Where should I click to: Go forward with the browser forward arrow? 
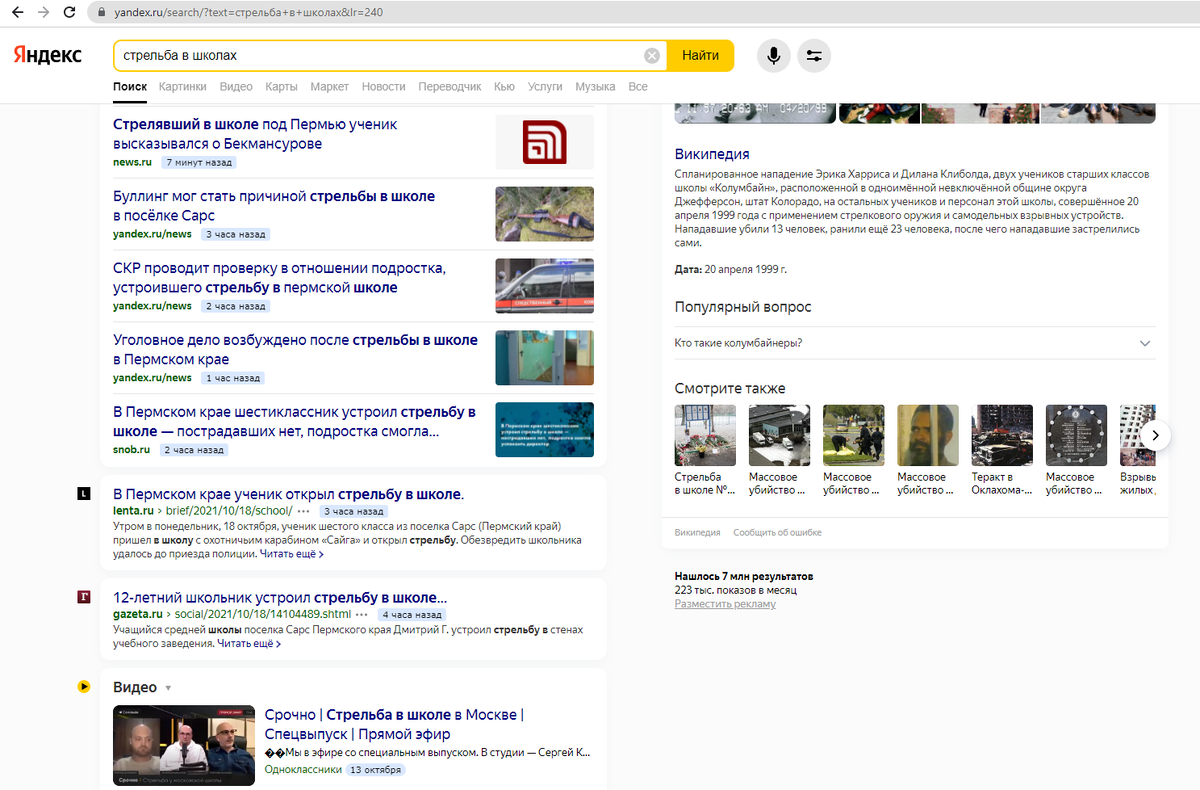(43, 13)
